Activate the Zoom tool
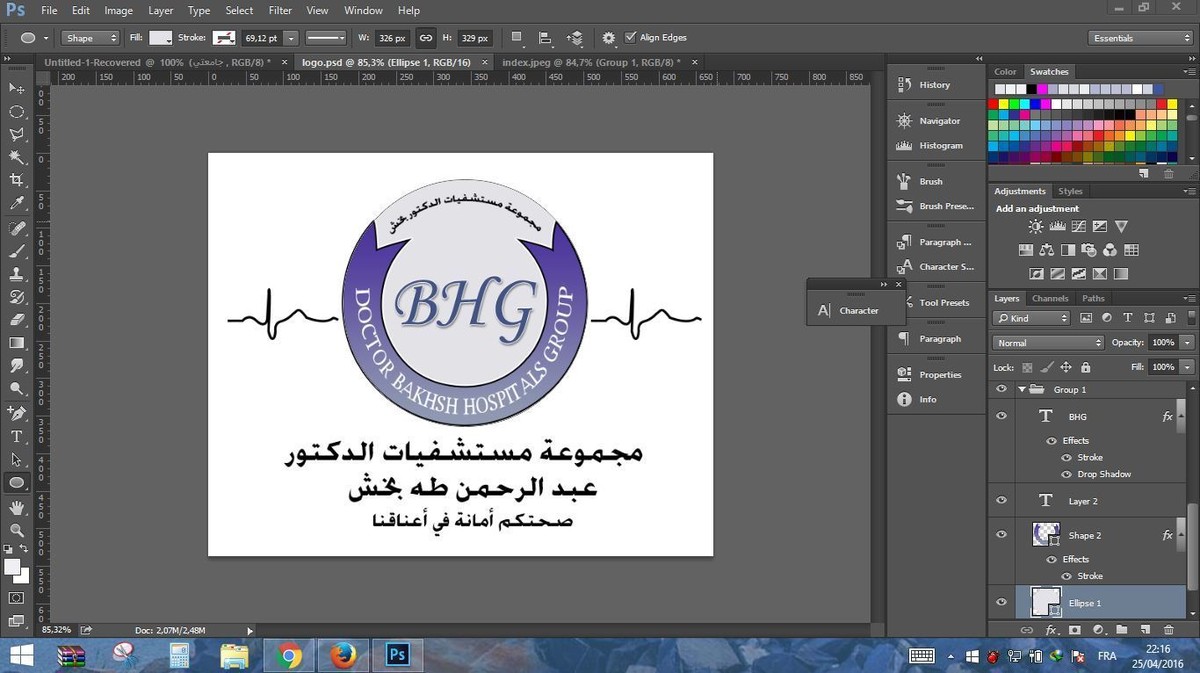Image resolution: width=1200 pixels, height=673 pixels. (x=17, y=530)
